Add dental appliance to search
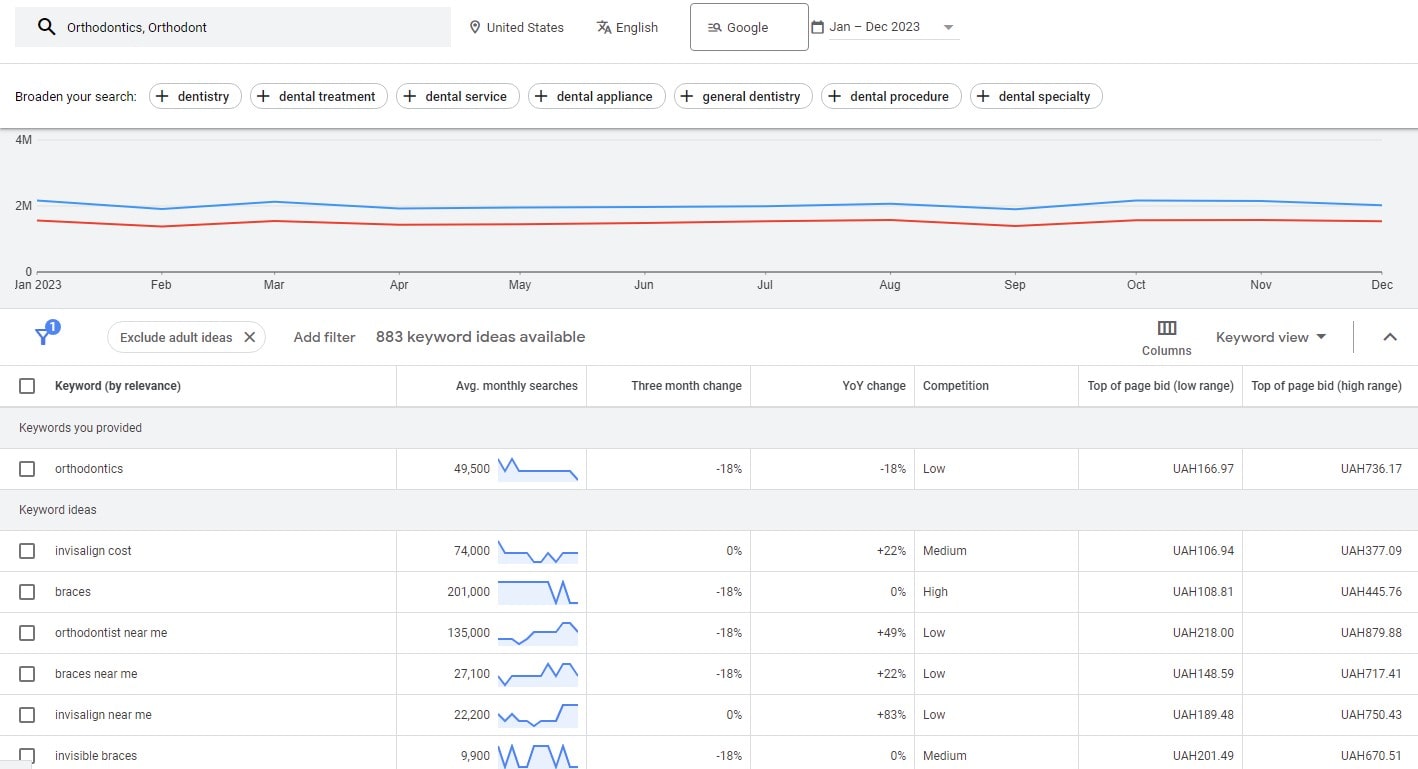 tap(596, 96)
